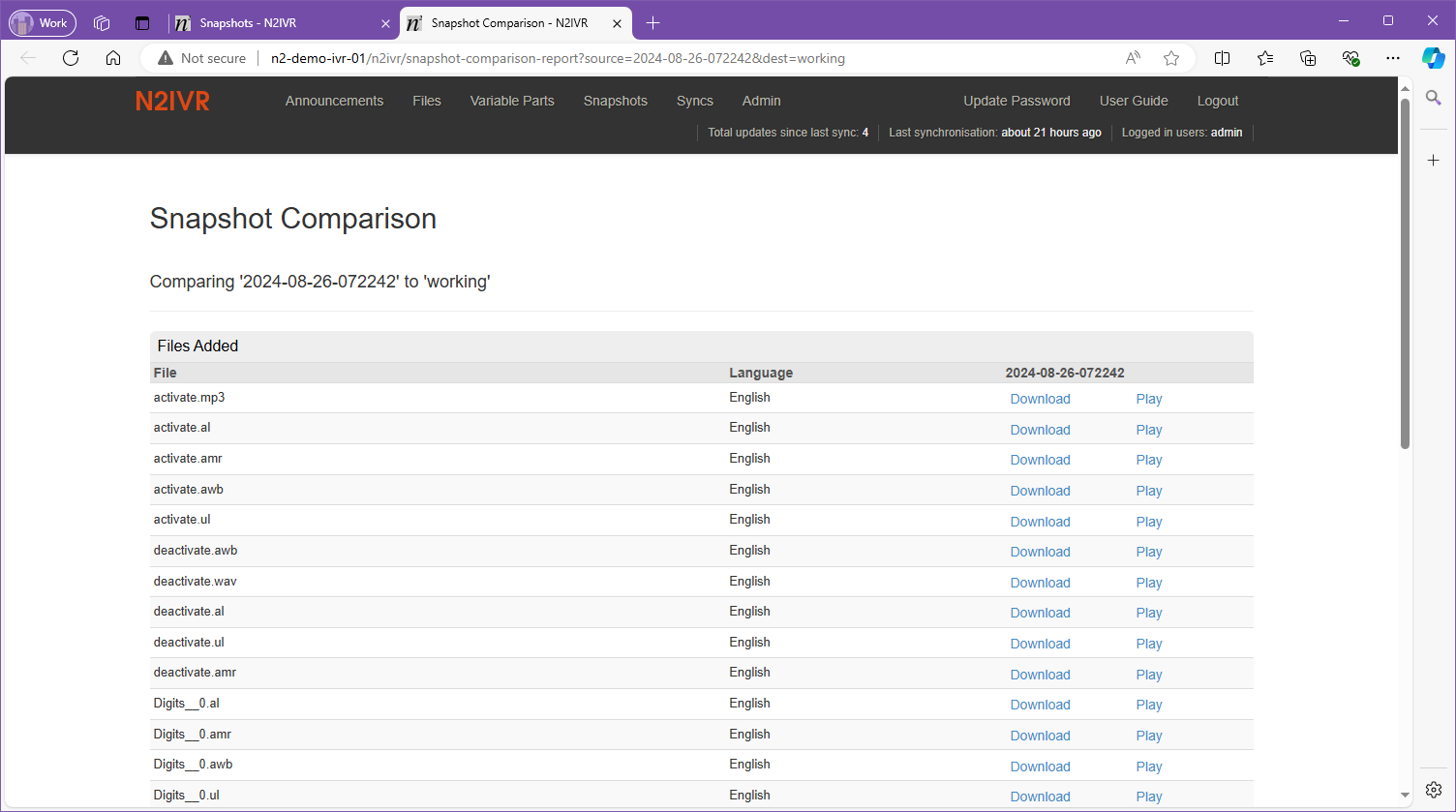Go to the browser Home icon
Image resolution: width=1456 pixels, height=812 pixels.
(x=113, y=58)
